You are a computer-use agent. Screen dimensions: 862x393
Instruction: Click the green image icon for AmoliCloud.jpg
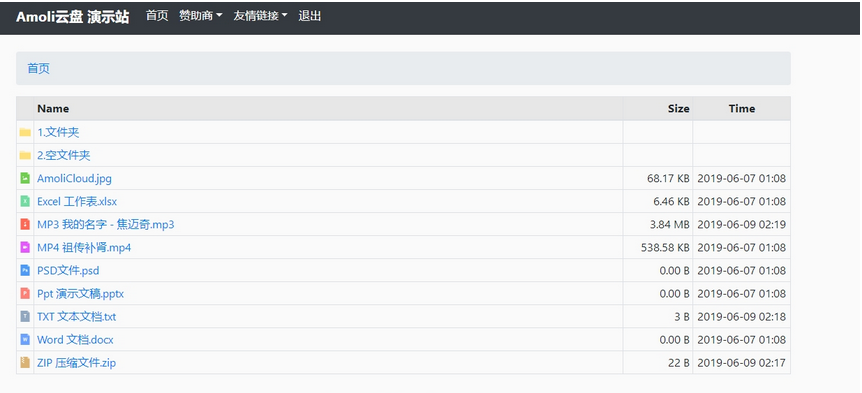25,178
